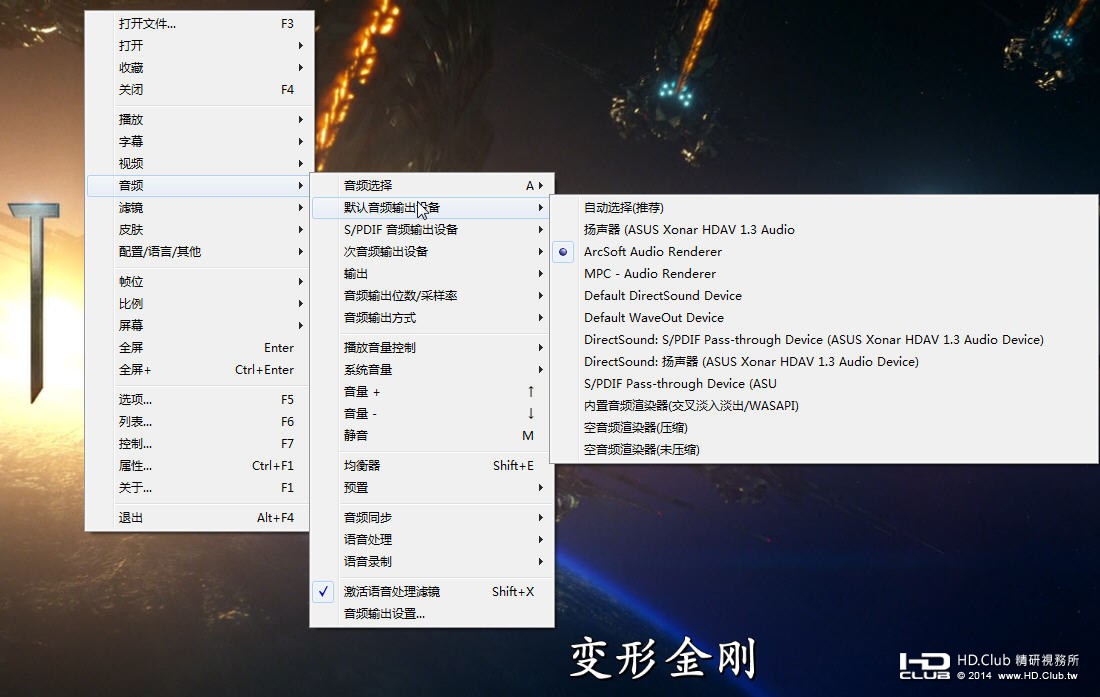
Task: Open 系统音量 submenu
Action: point(431,370)
